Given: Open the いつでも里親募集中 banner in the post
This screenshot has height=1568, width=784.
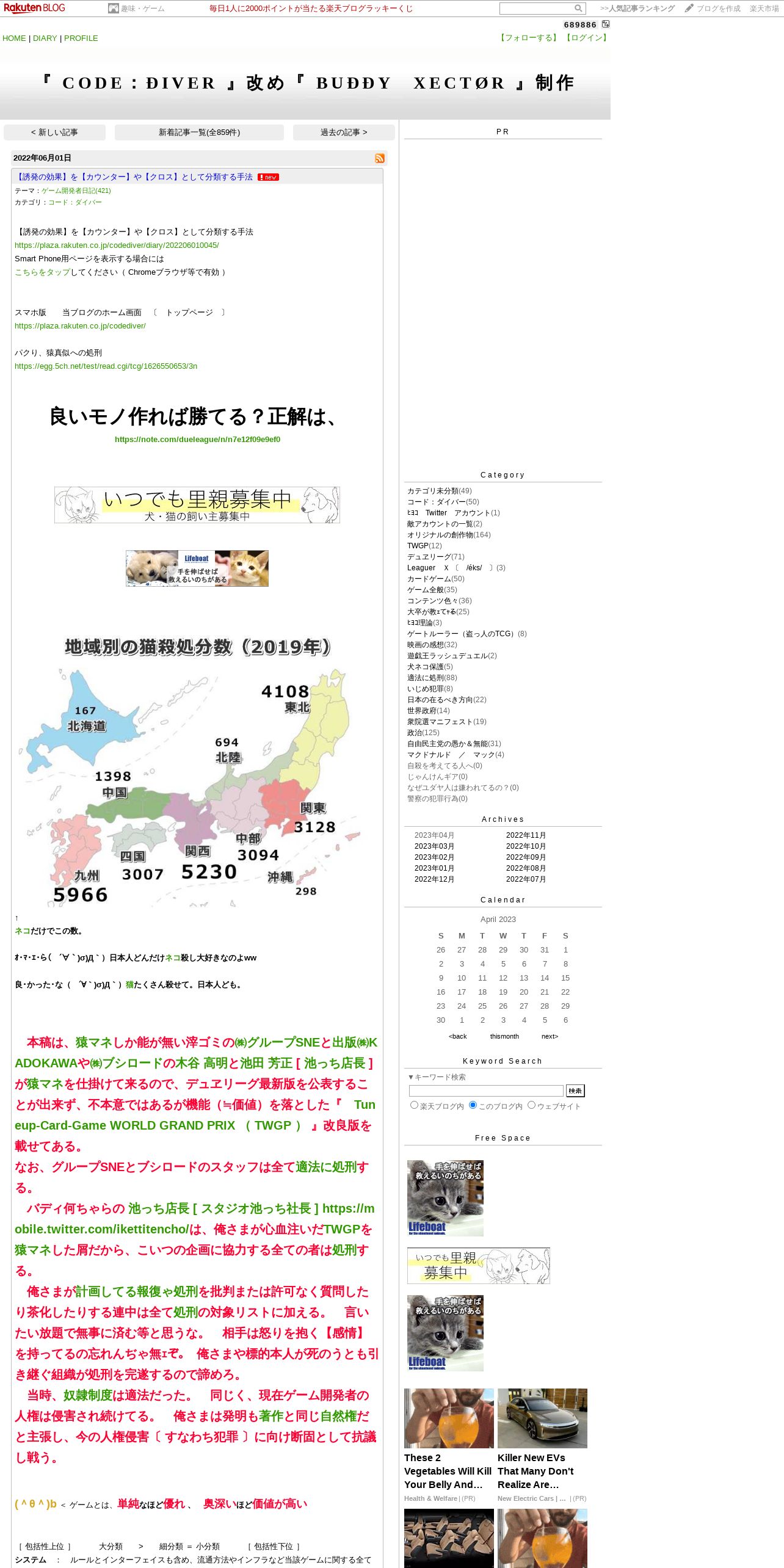Looking at the screenshot, I should click(197, 505).
